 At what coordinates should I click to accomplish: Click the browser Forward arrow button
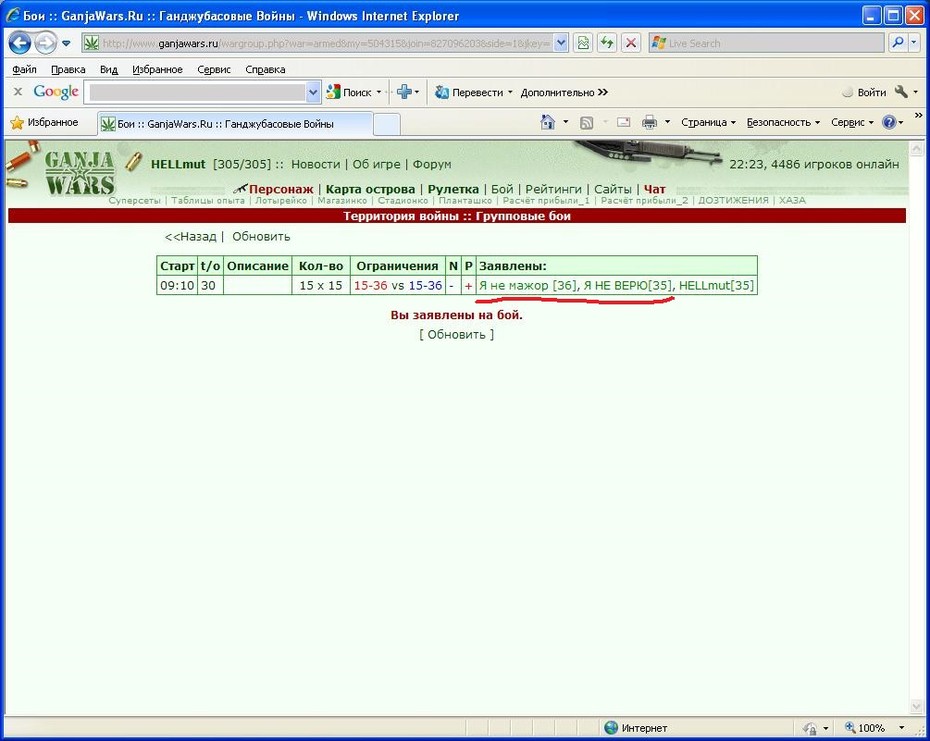(45, 43)
